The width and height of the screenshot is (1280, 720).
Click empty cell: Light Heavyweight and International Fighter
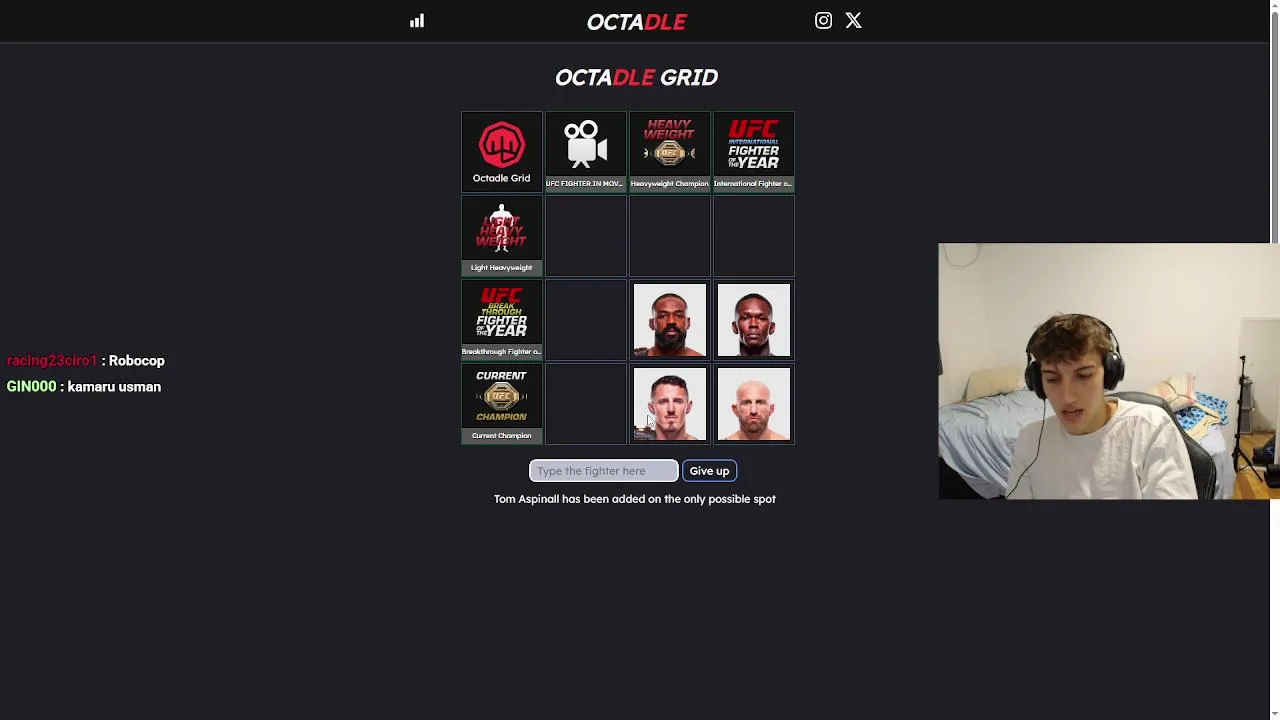click(754, 236)
